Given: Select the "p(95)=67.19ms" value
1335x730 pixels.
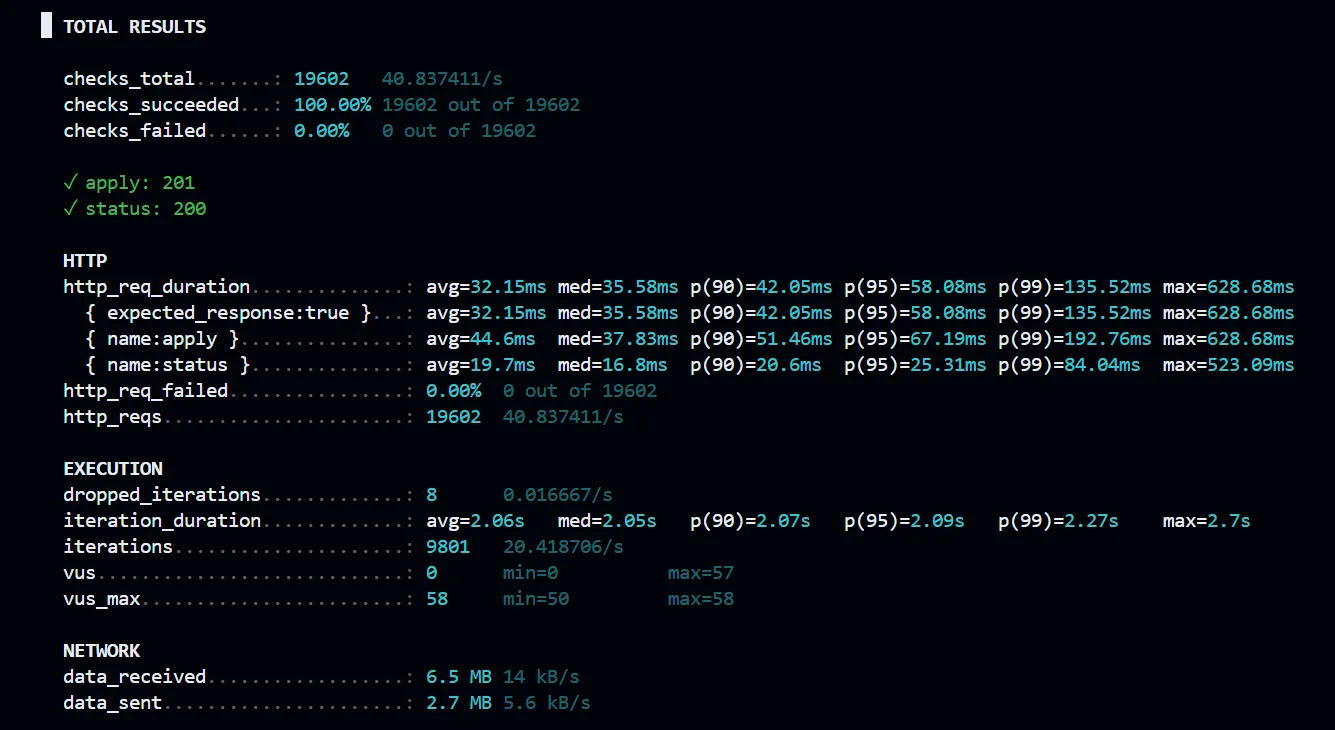Looking at the screenshot, I should coord(915,339).
